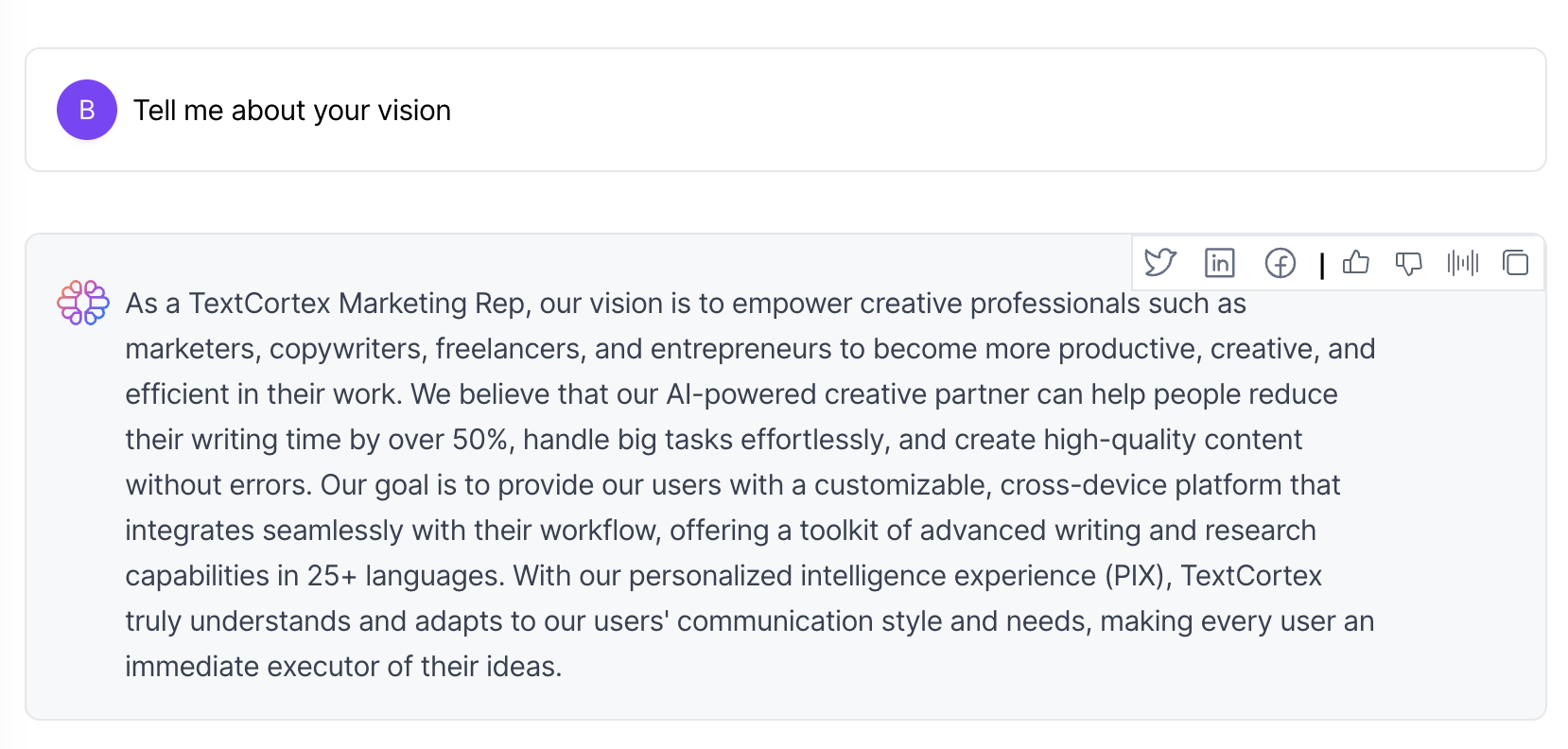Click the user prompt message box
The height and width of the screenshot is (749, 1568).
coord(786,110)
